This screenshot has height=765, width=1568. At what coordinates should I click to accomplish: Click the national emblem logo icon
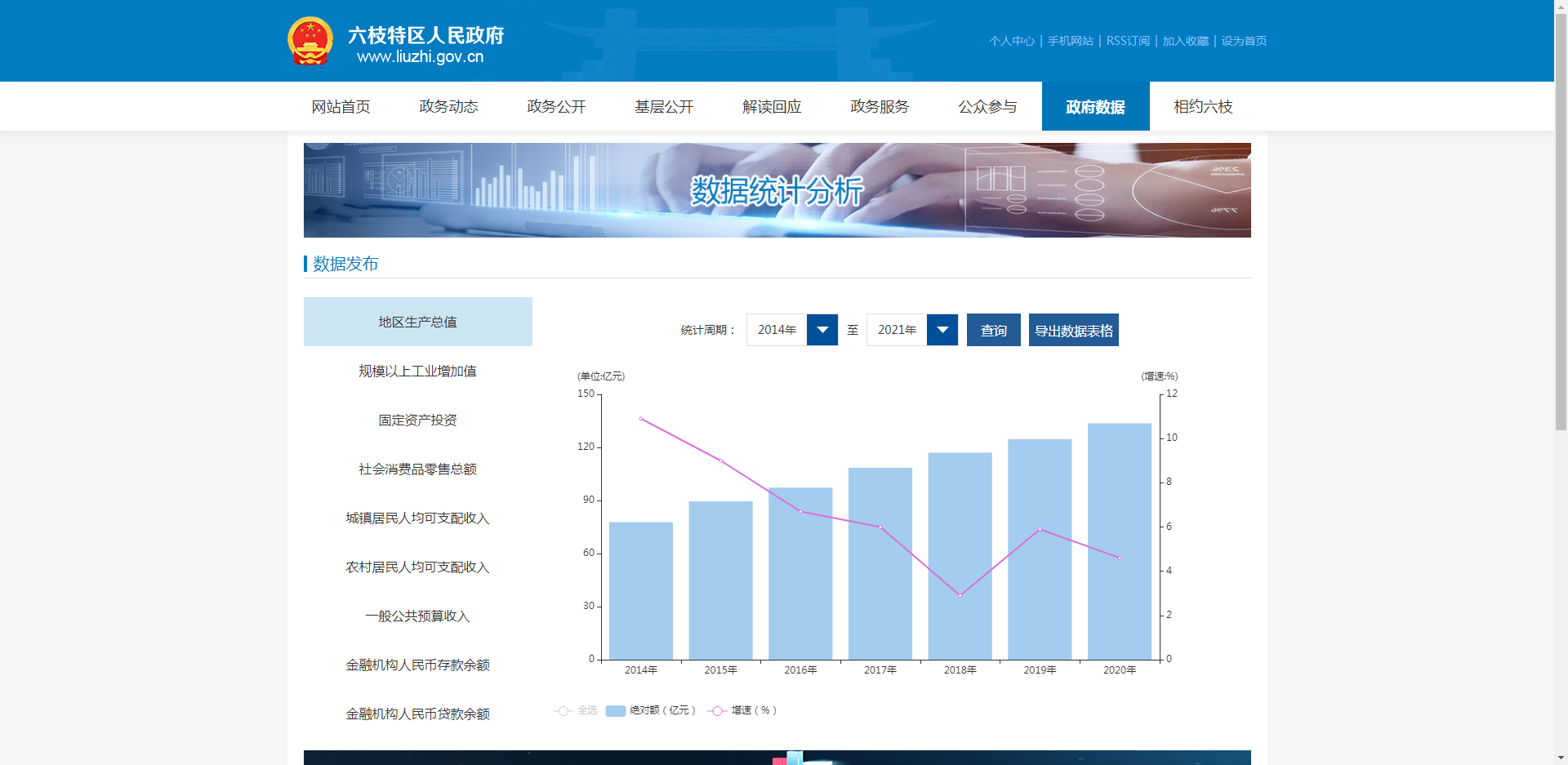(310, 41)
